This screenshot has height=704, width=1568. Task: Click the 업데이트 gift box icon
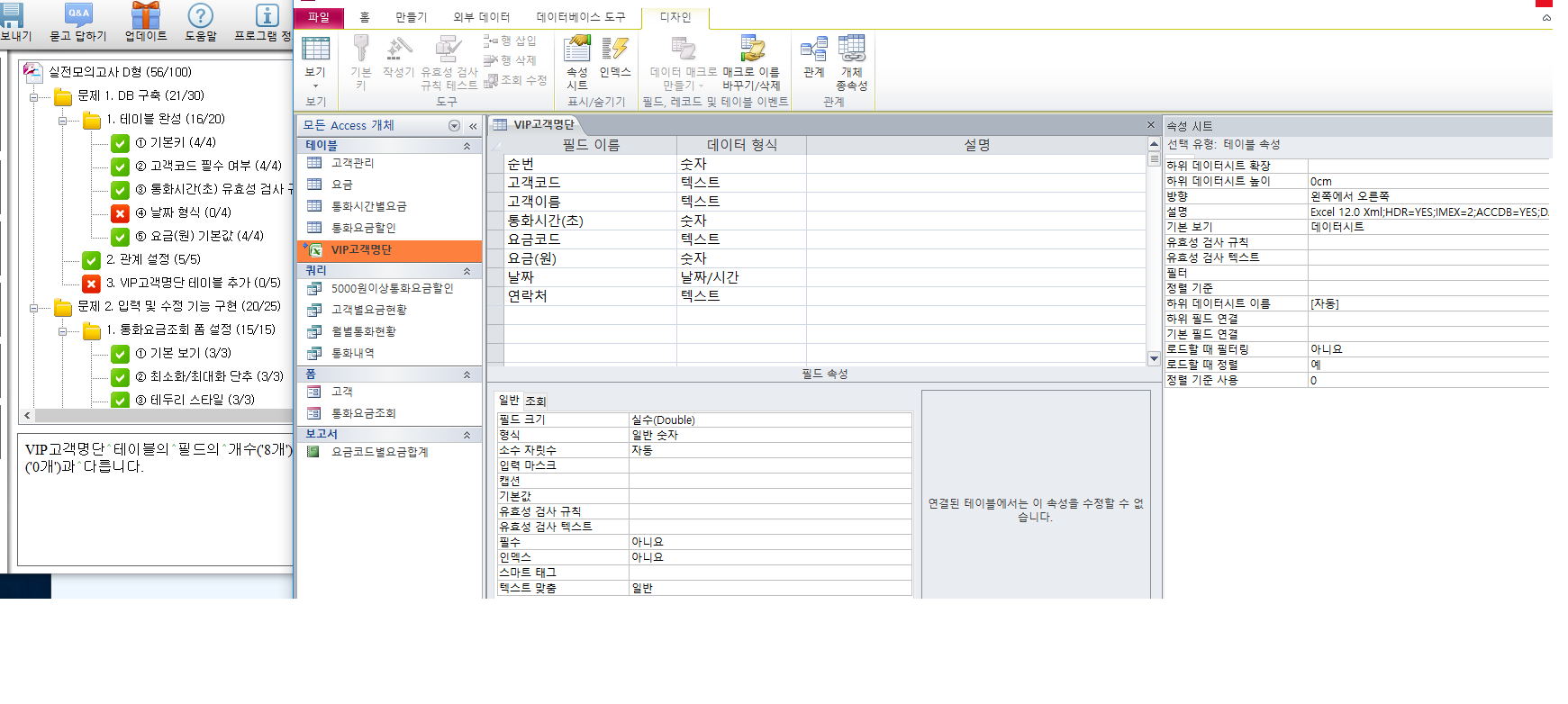tap(145, 15)
